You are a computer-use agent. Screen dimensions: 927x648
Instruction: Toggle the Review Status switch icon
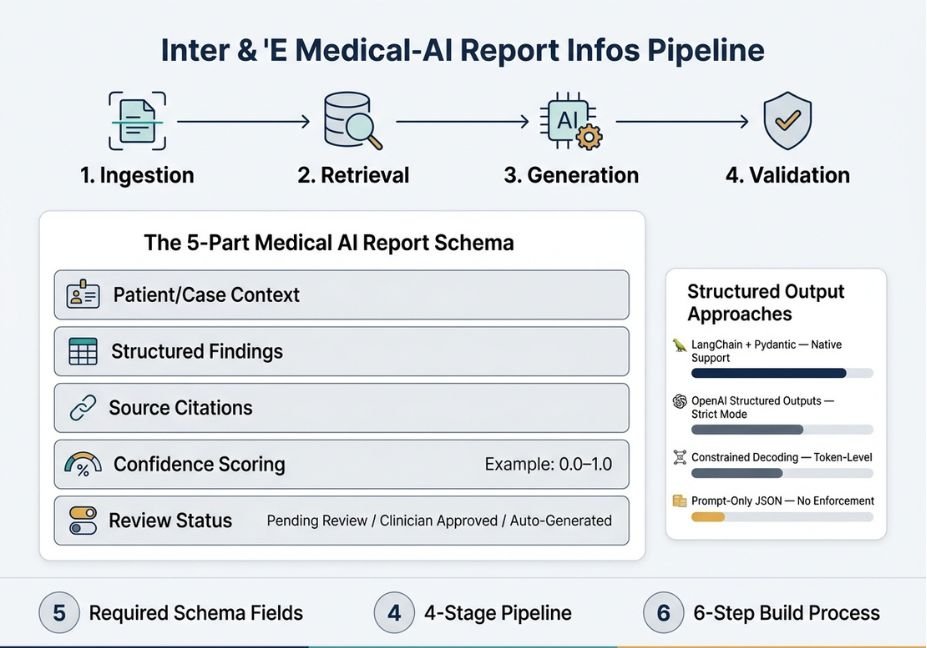pyautogui.click(x=83, y=520)
